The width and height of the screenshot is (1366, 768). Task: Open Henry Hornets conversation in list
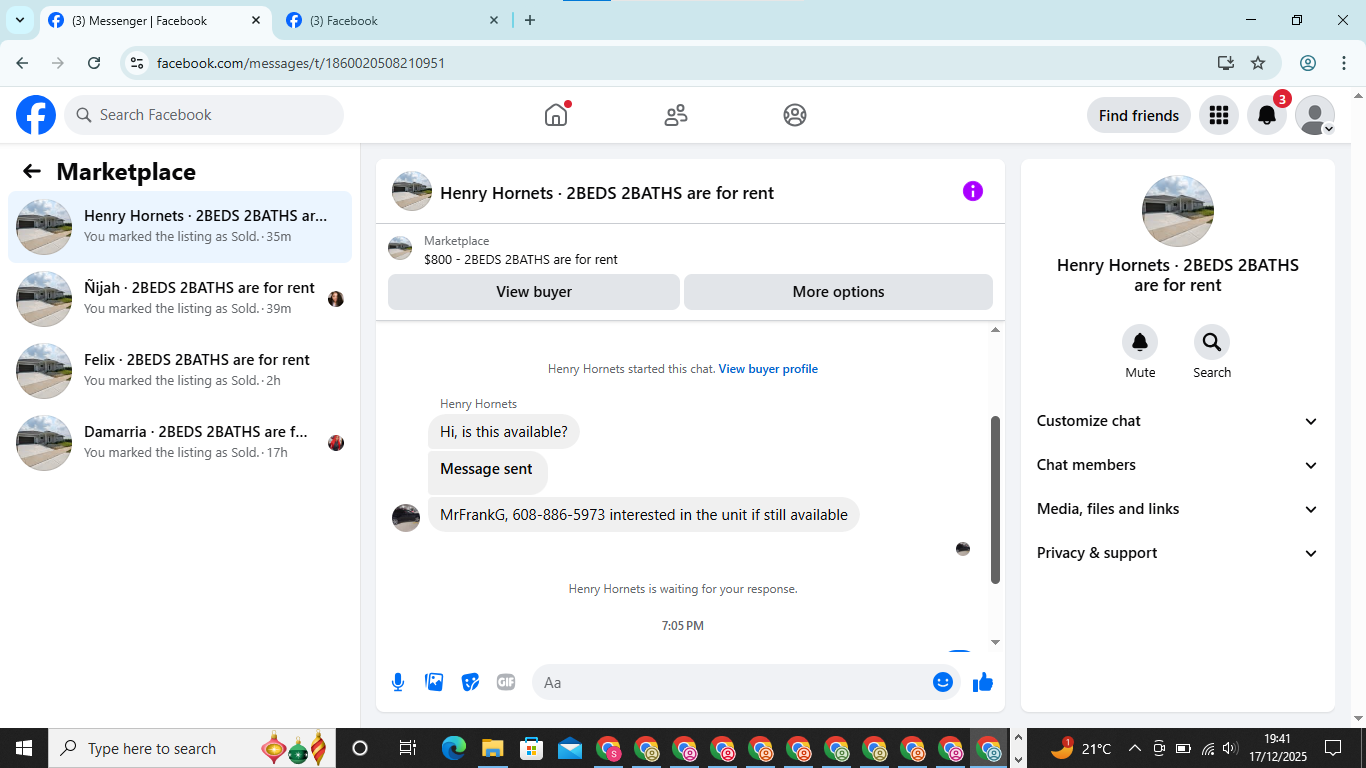(x=180, y=227)
